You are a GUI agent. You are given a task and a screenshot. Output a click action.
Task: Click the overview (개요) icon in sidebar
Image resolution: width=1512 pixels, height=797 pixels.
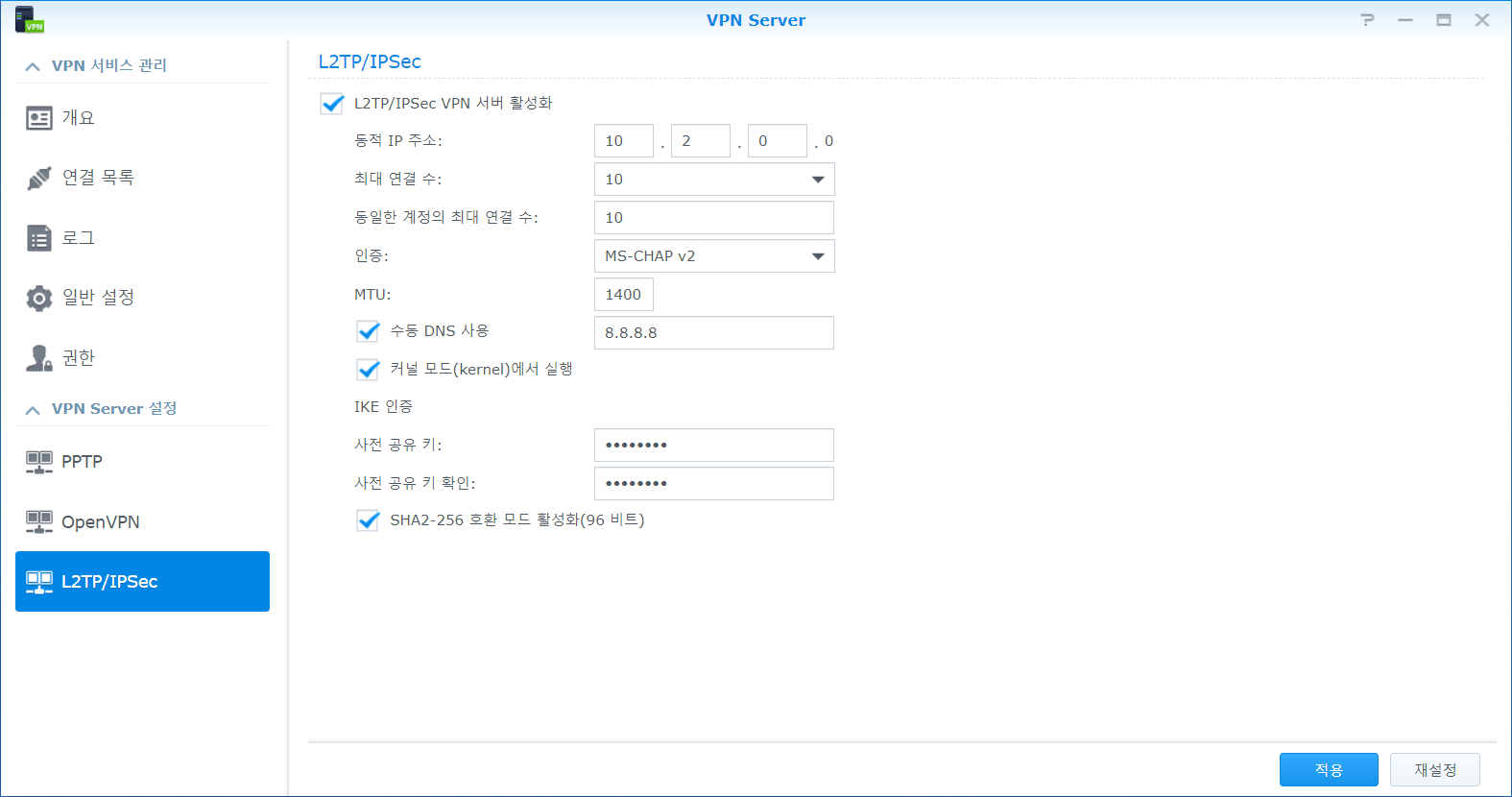[x=39, y=118]
